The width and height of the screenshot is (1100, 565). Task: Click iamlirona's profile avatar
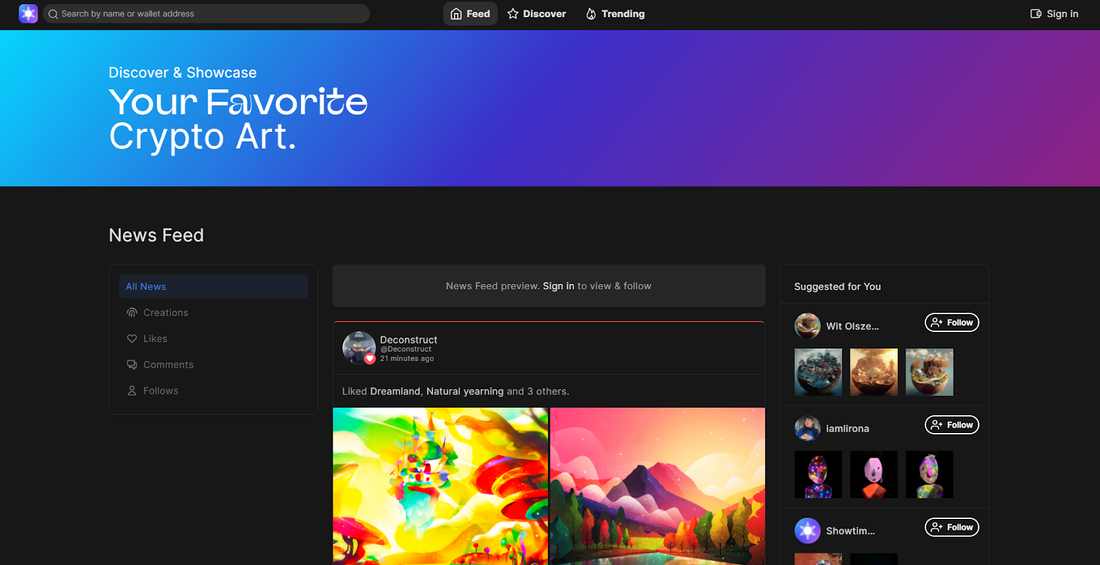click(x=807, y=428)
